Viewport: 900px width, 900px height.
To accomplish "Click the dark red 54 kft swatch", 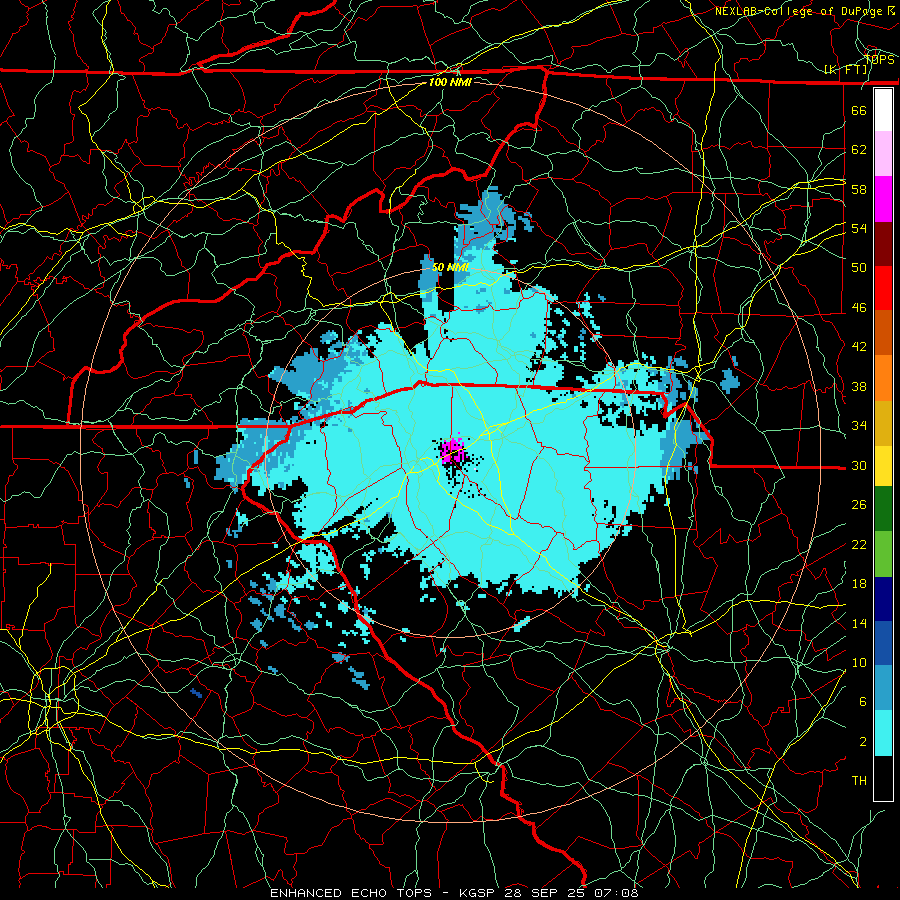I will point(883,244).
